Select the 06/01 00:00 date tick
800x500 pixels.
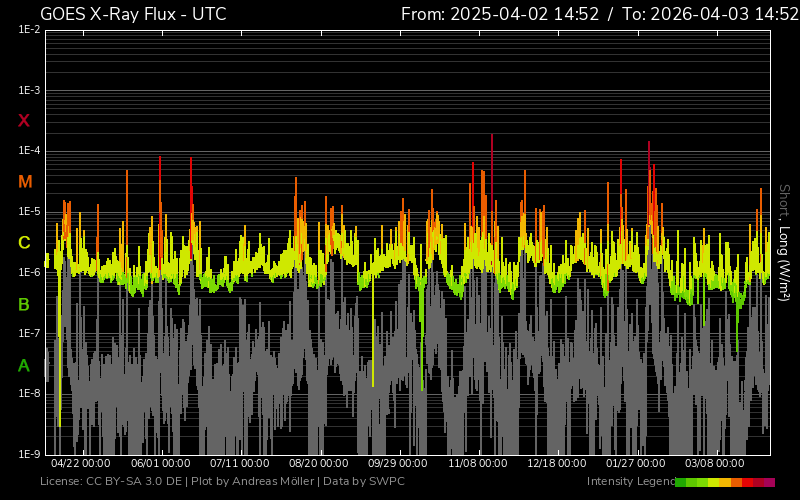161,464
